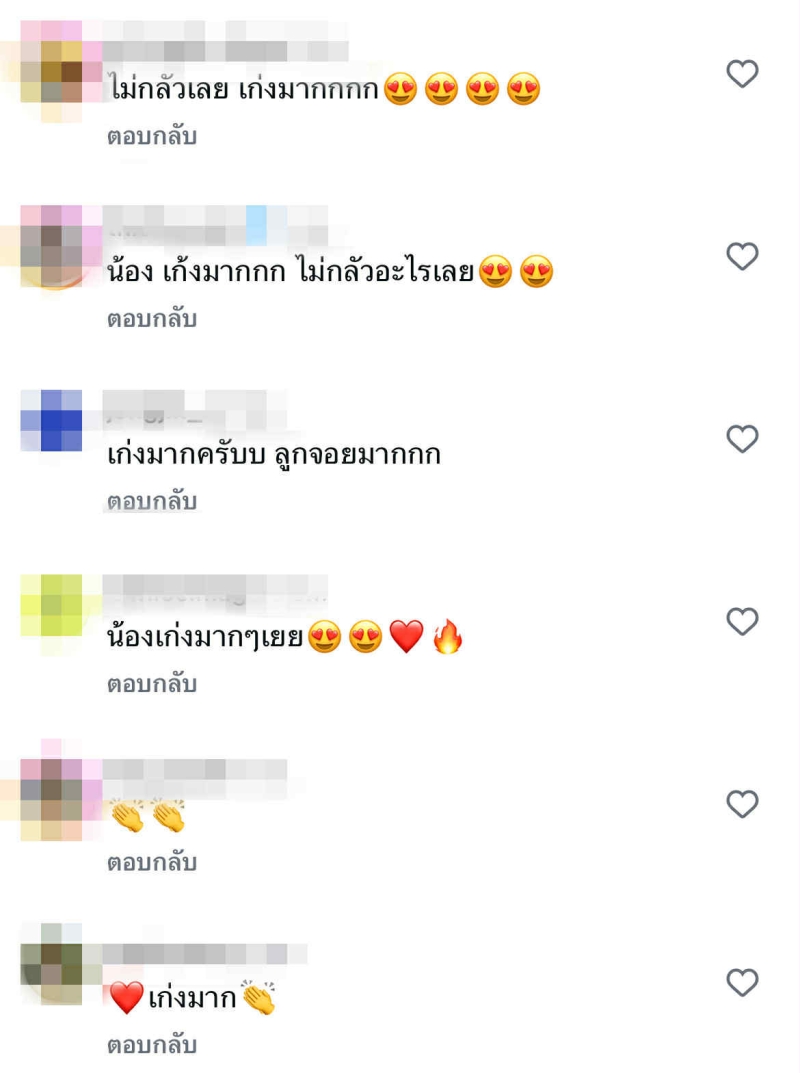Tap heart on "เก่งมากครับบ ลูกจอยมากกก" comment
The width and height of the screenshot is (800, 1073).
click(x=742, y=439)
